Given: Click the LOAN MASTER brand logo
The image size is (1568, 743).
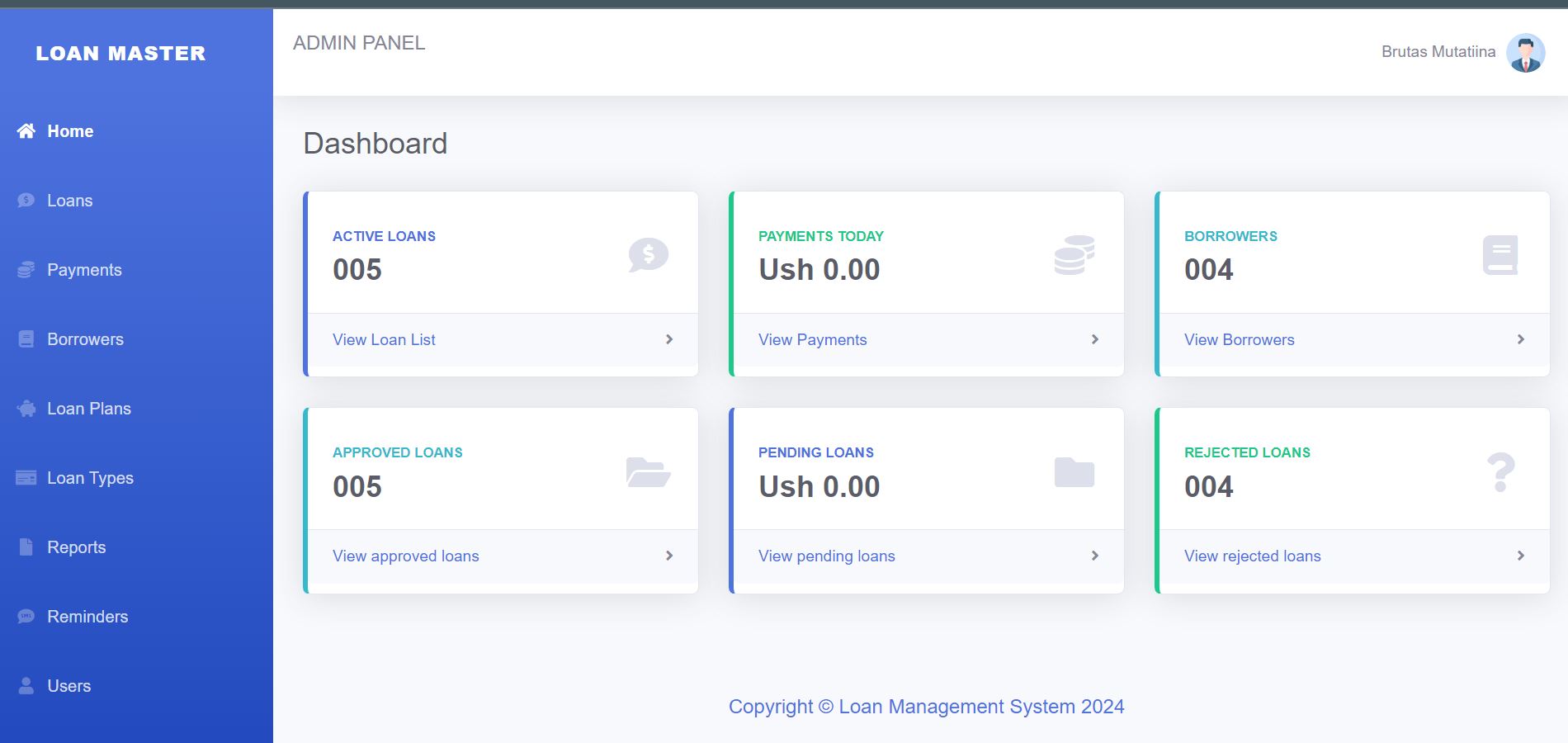Looking at the screenshot, I should (120, 54).
